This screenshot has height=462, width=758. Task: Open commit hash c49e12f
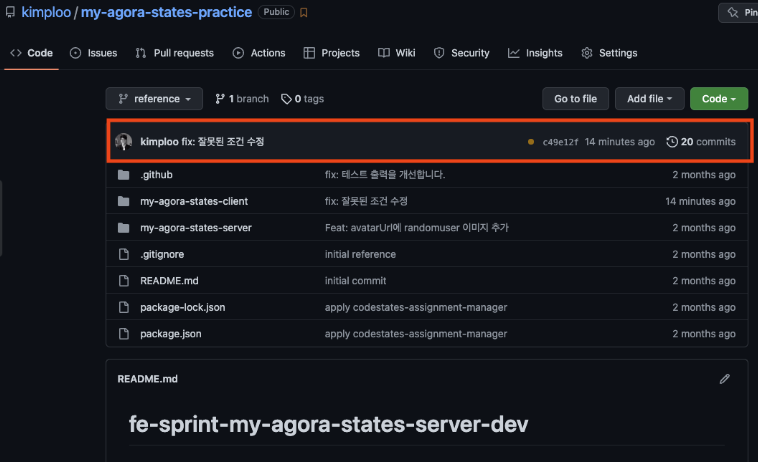pyautogui.click(x=560, y=142)
